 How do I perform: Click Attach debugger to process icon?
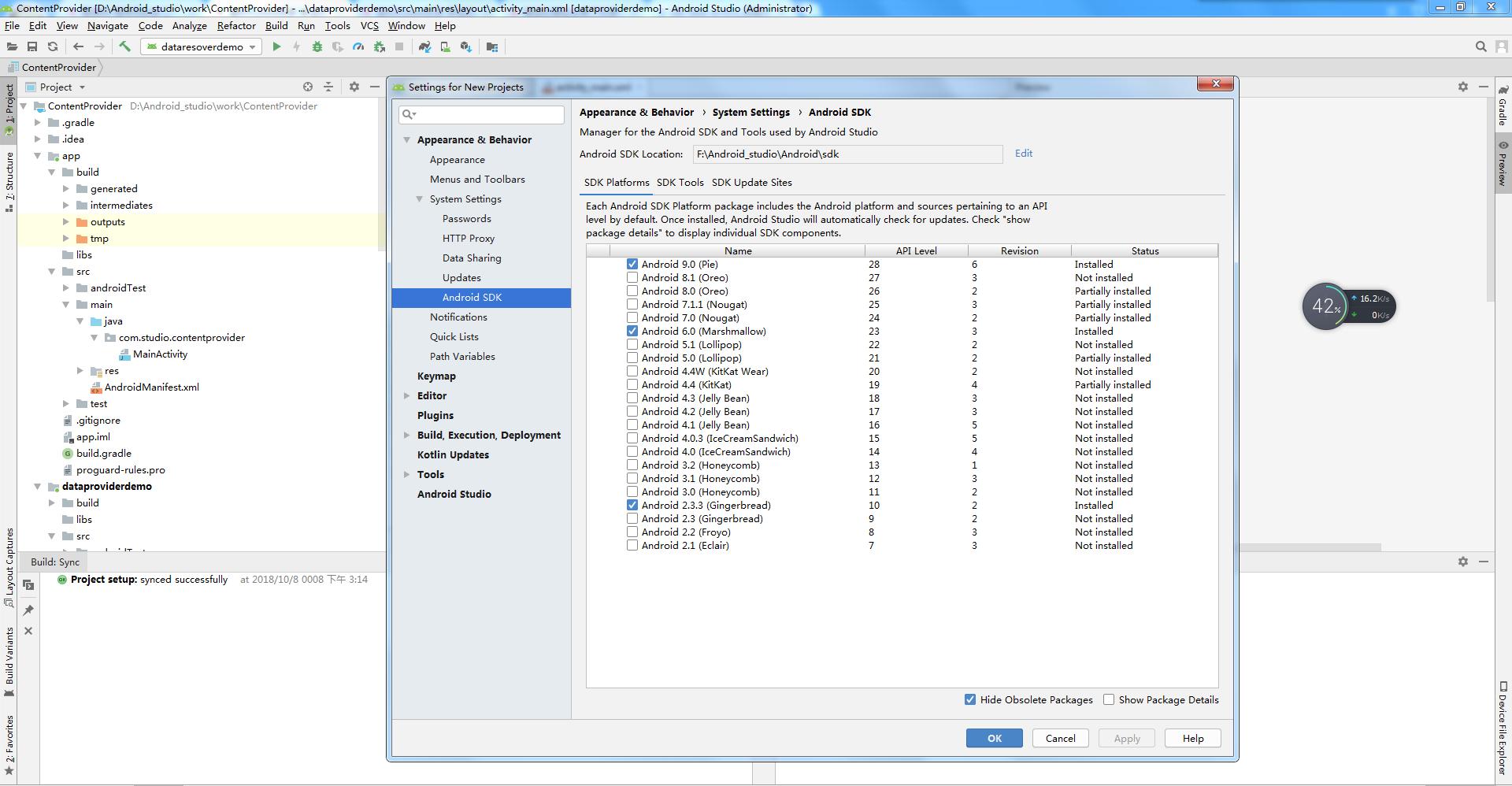coord(379,47)
